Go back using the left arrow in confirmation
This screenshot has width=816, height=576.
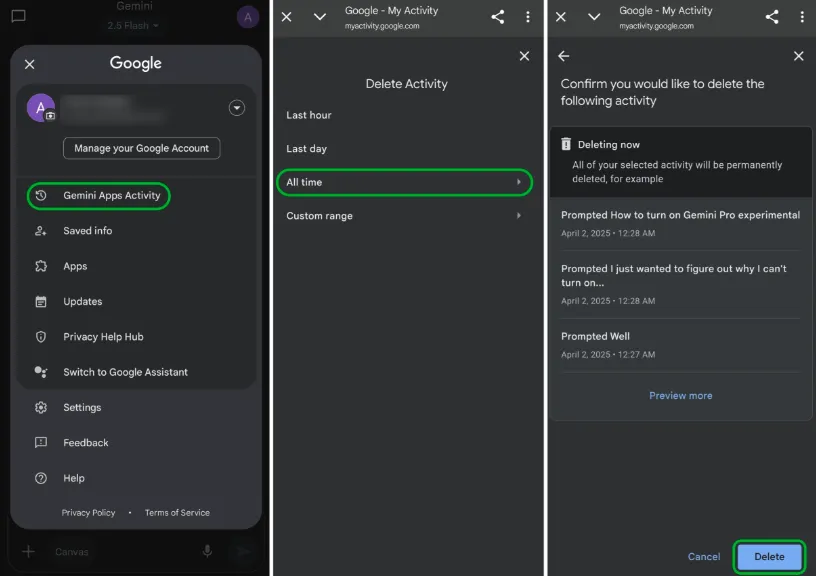[564, 56]
